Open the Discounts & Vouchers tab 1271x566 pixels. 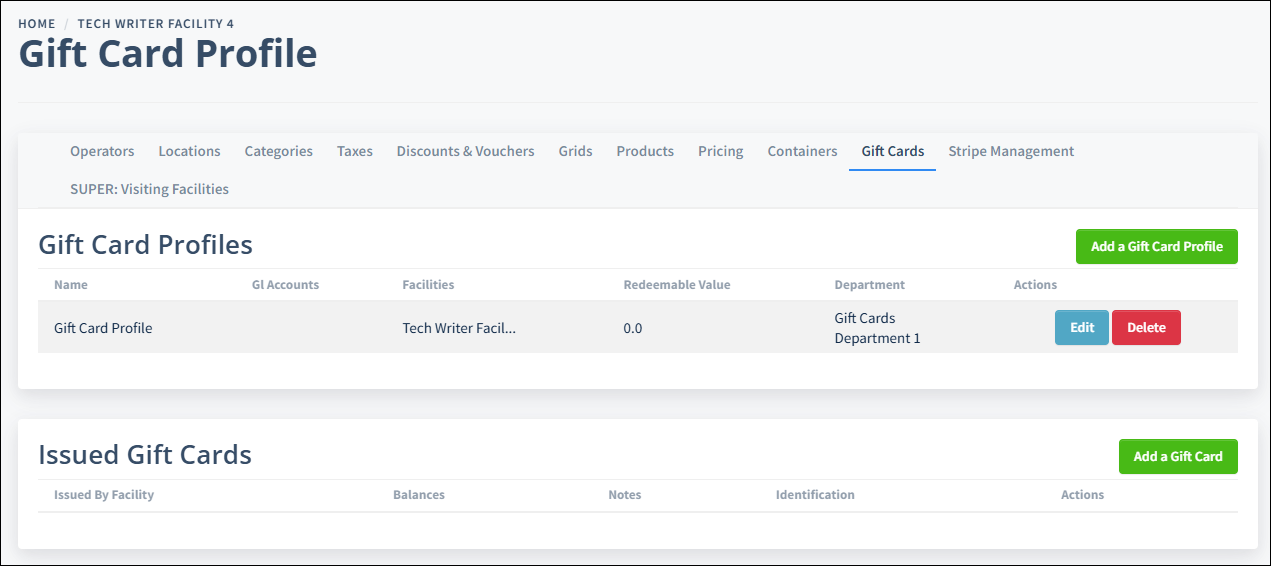[465, 151]
